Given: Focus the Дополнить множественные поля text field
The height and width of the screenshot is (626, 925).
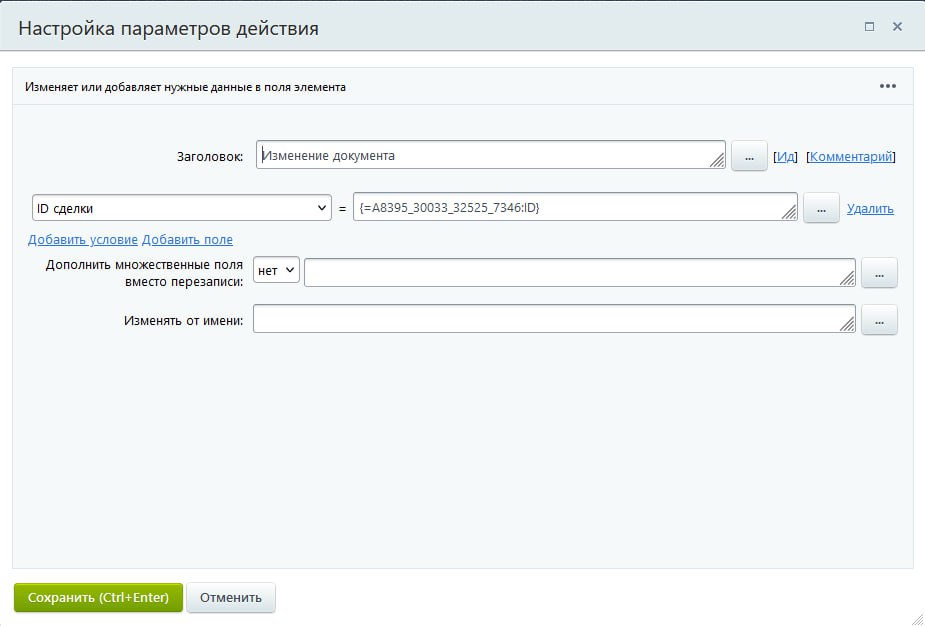Looking at the screenshot, I should pos(579,272).
